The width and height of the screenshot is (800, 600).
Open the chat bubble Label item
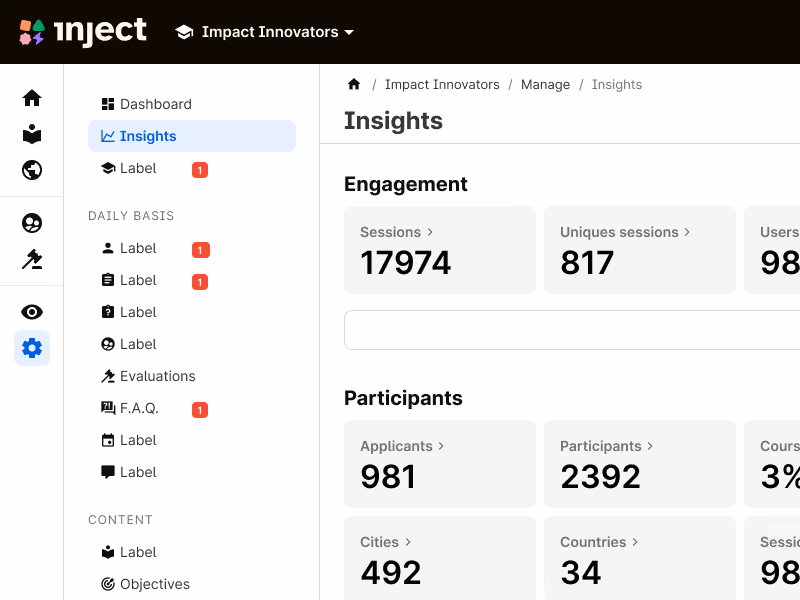tap(192, 472)
